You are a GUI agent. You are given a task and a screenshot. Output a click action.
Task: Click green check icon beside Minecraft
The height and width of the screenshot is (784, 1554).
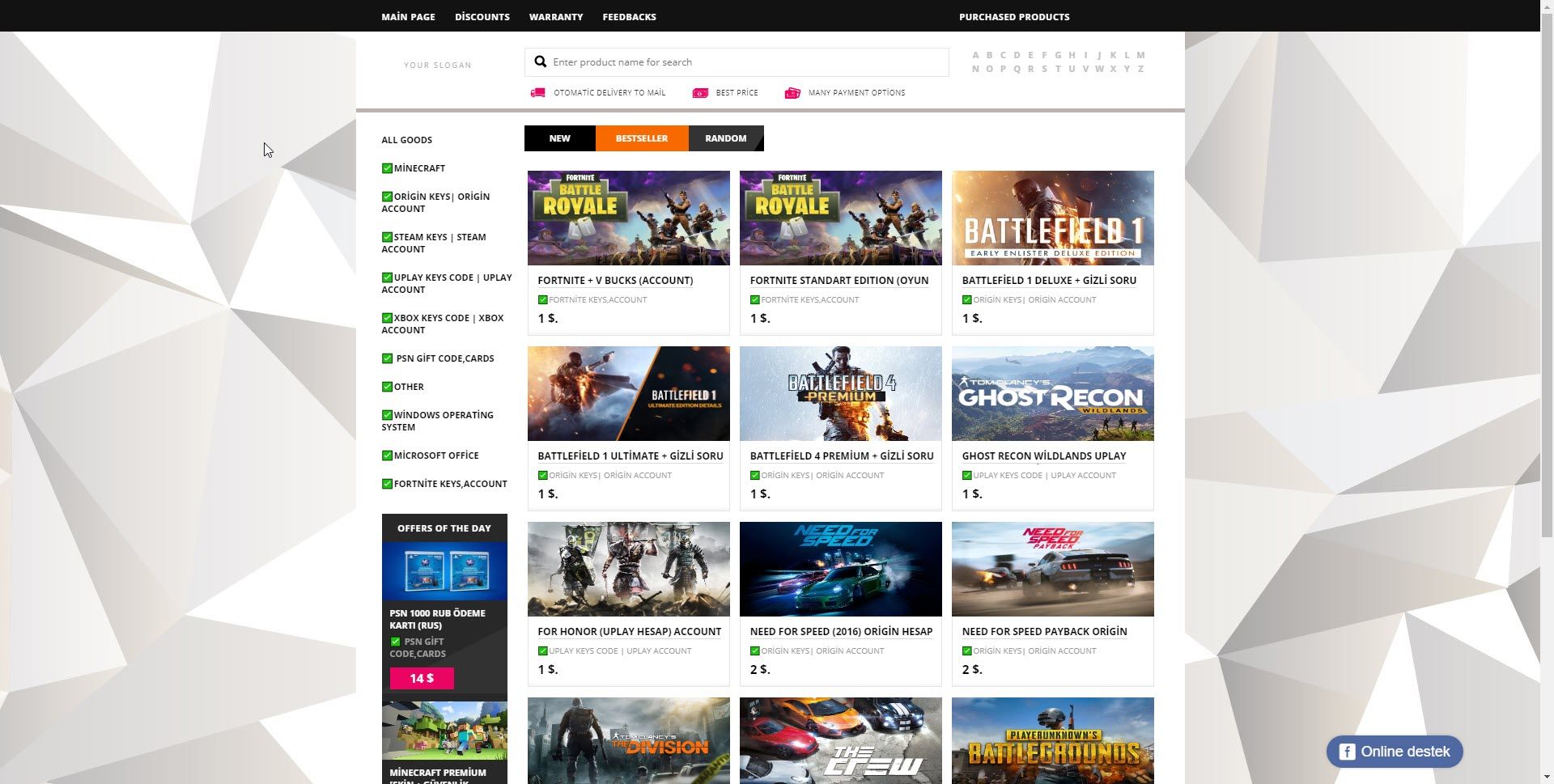(x=387, y=168)
